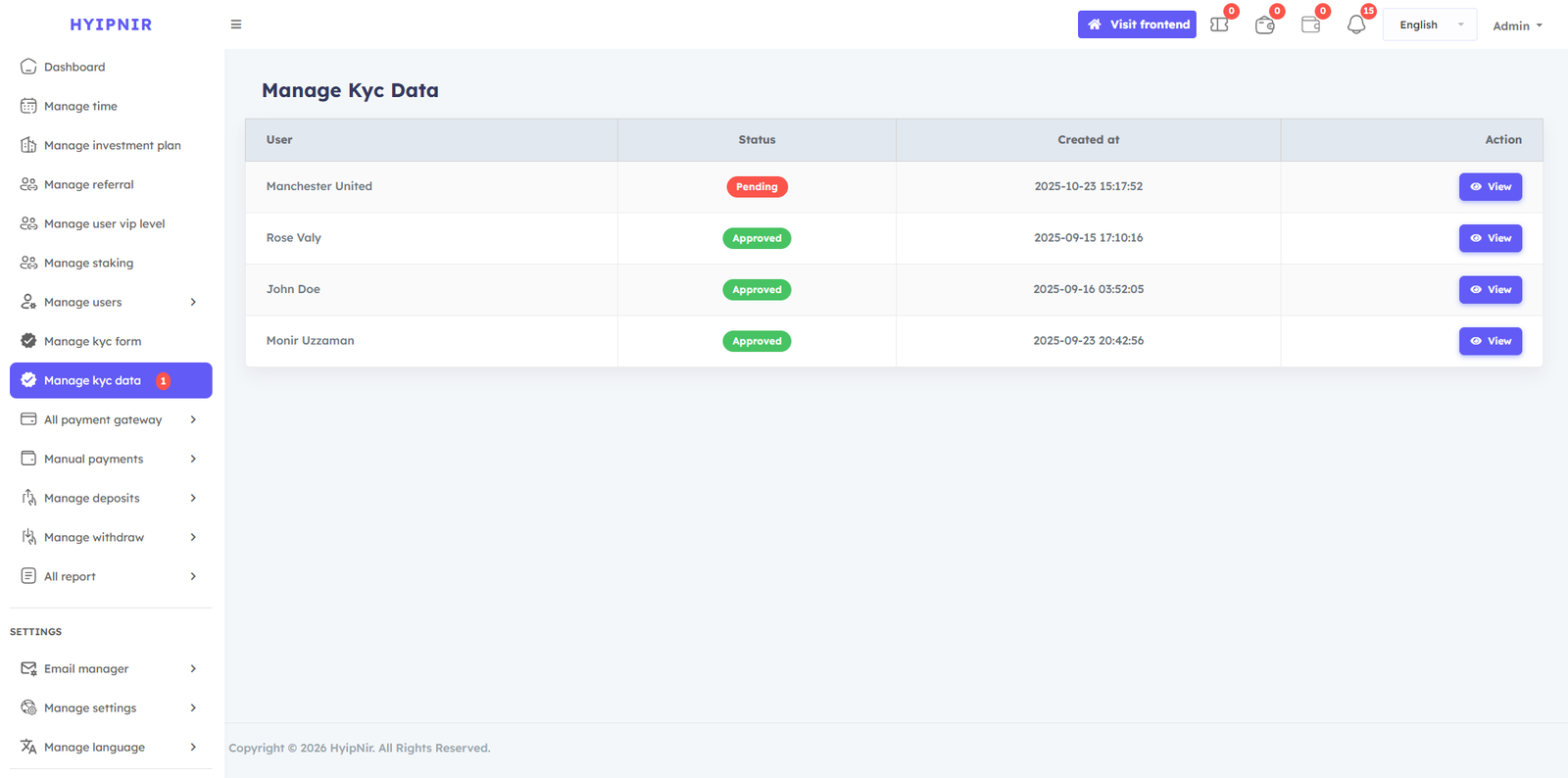This screenshot has height=778, width=1568.
Task: Open the second wallet icon left of the bell
Action: (1310, 24)
